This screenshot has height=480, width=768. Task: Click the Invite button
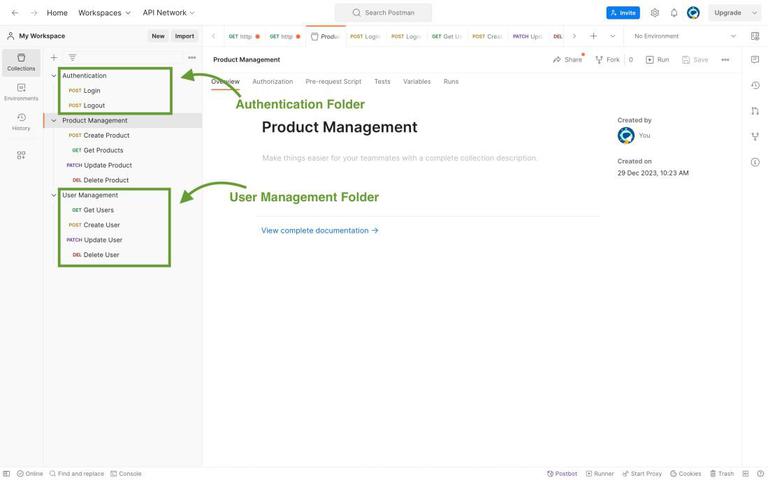623,13
